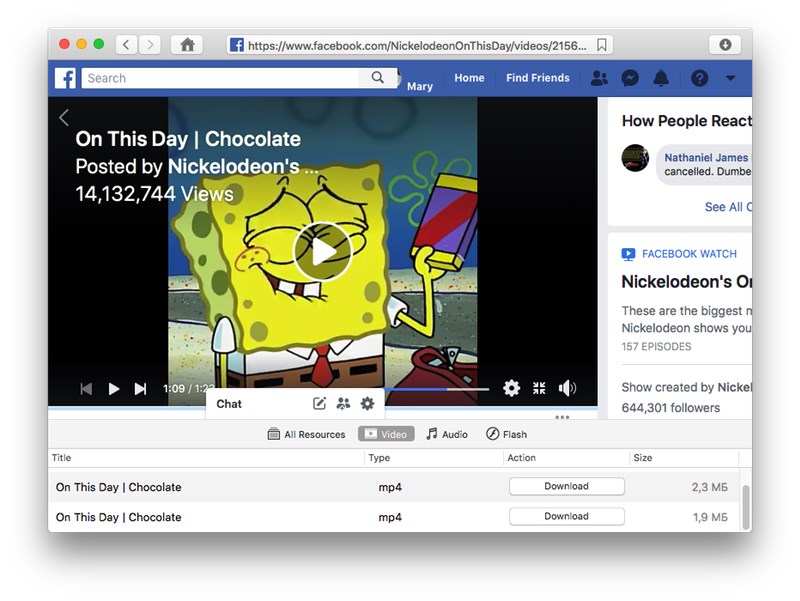The image size is (800, 601).
Task: Select the first On This Day | Chocolate row
Action: pyautogui.click(x=395, y=487)
